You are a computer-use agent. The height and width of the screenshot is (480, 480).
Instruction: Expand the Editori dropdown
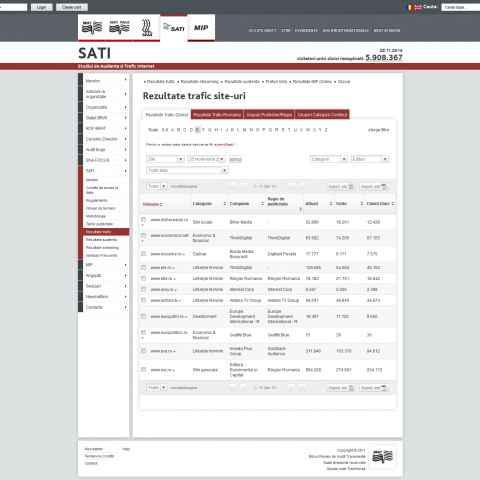[x=369, y=159]
